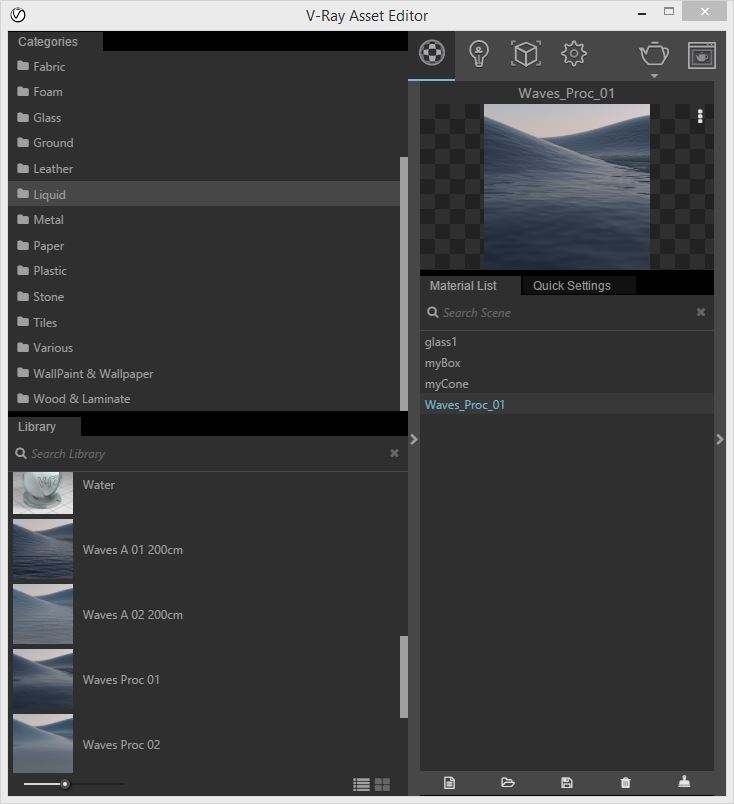Open the Ground category folder

pyautogui.click(x=204, y=143)
